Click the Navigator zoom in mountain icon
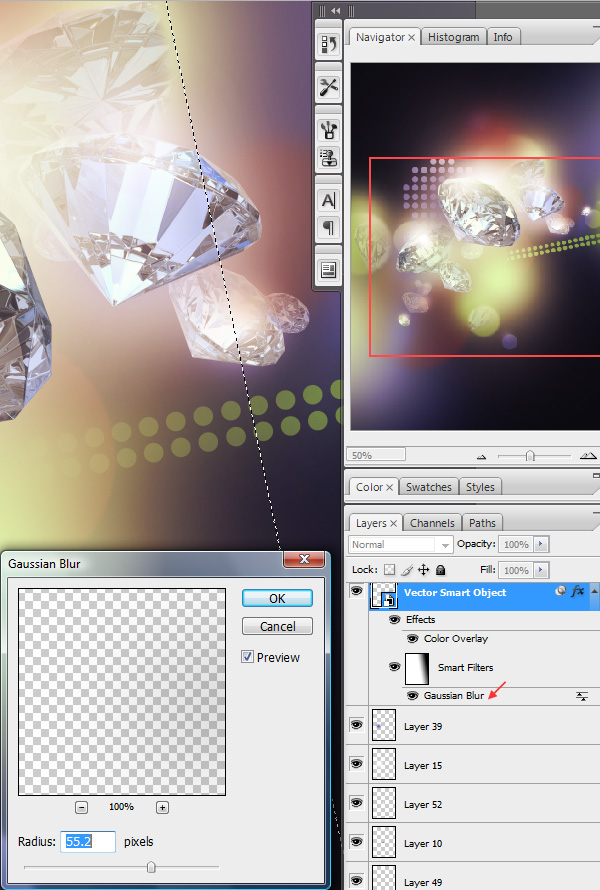The image size is (600, 890). point(588,455)
